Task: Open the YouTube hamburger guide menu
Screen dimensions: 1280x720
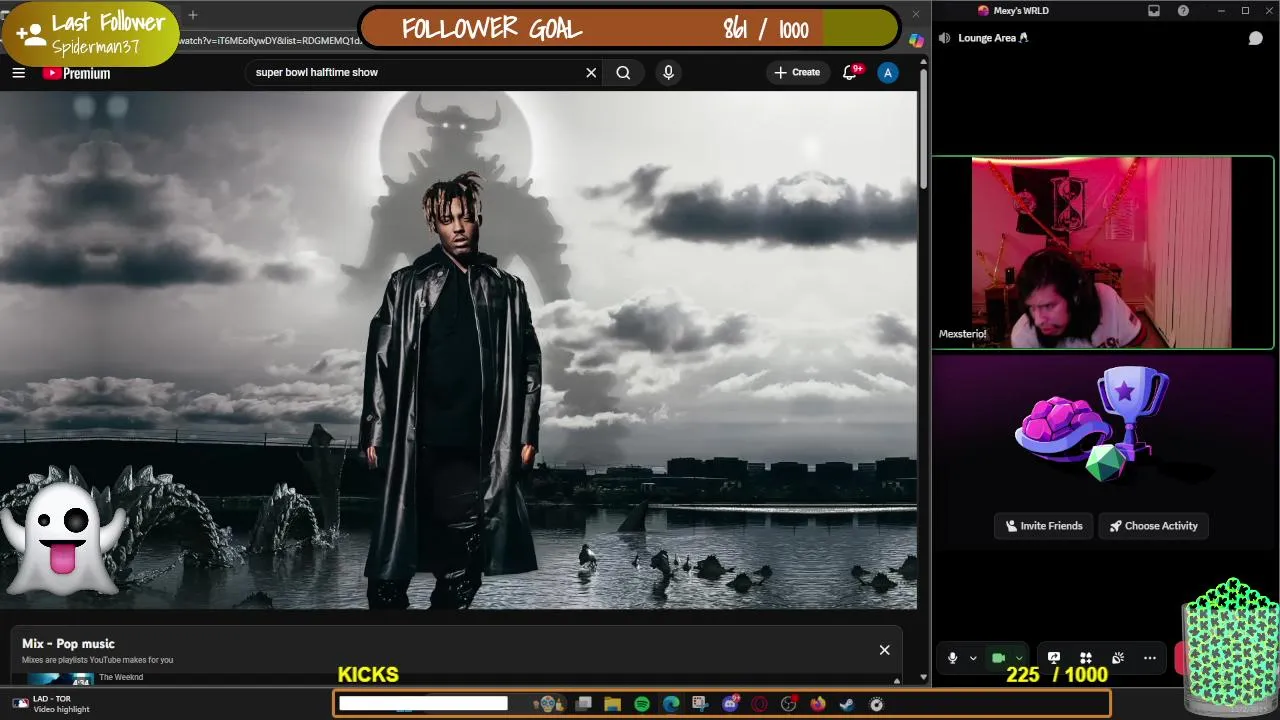Action: point(18,73)
